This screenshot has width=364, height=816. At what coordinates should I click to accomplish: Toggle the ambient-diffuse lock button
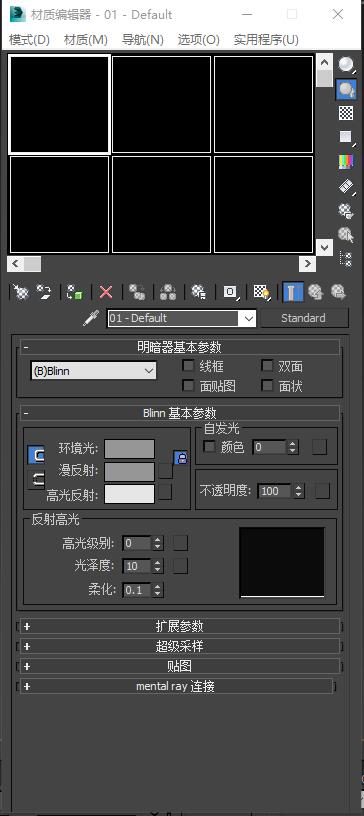pos(36,455)
